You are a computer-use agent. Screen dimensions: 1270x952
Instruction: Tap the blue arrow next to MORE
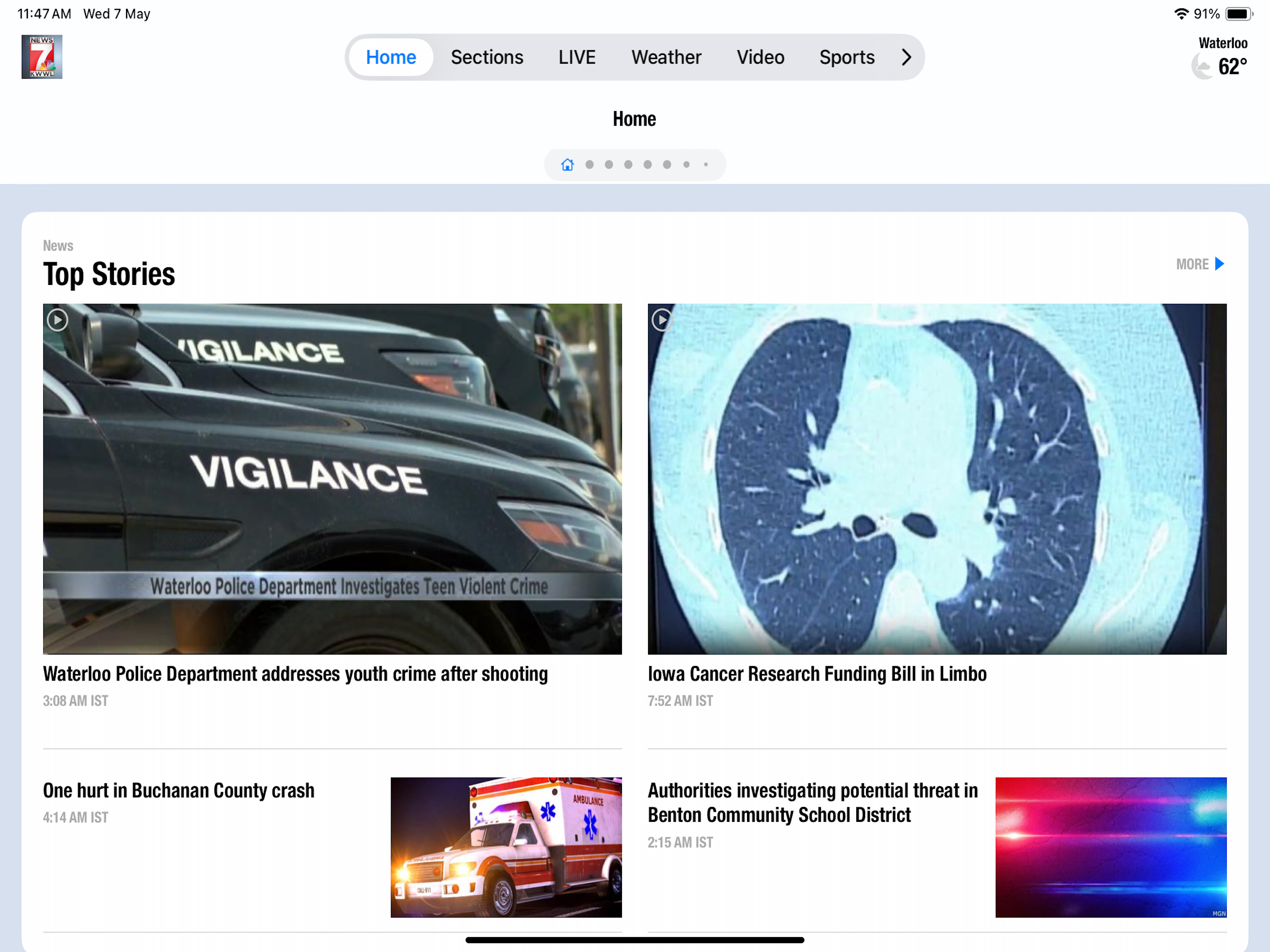click(x=1219, y=264)
